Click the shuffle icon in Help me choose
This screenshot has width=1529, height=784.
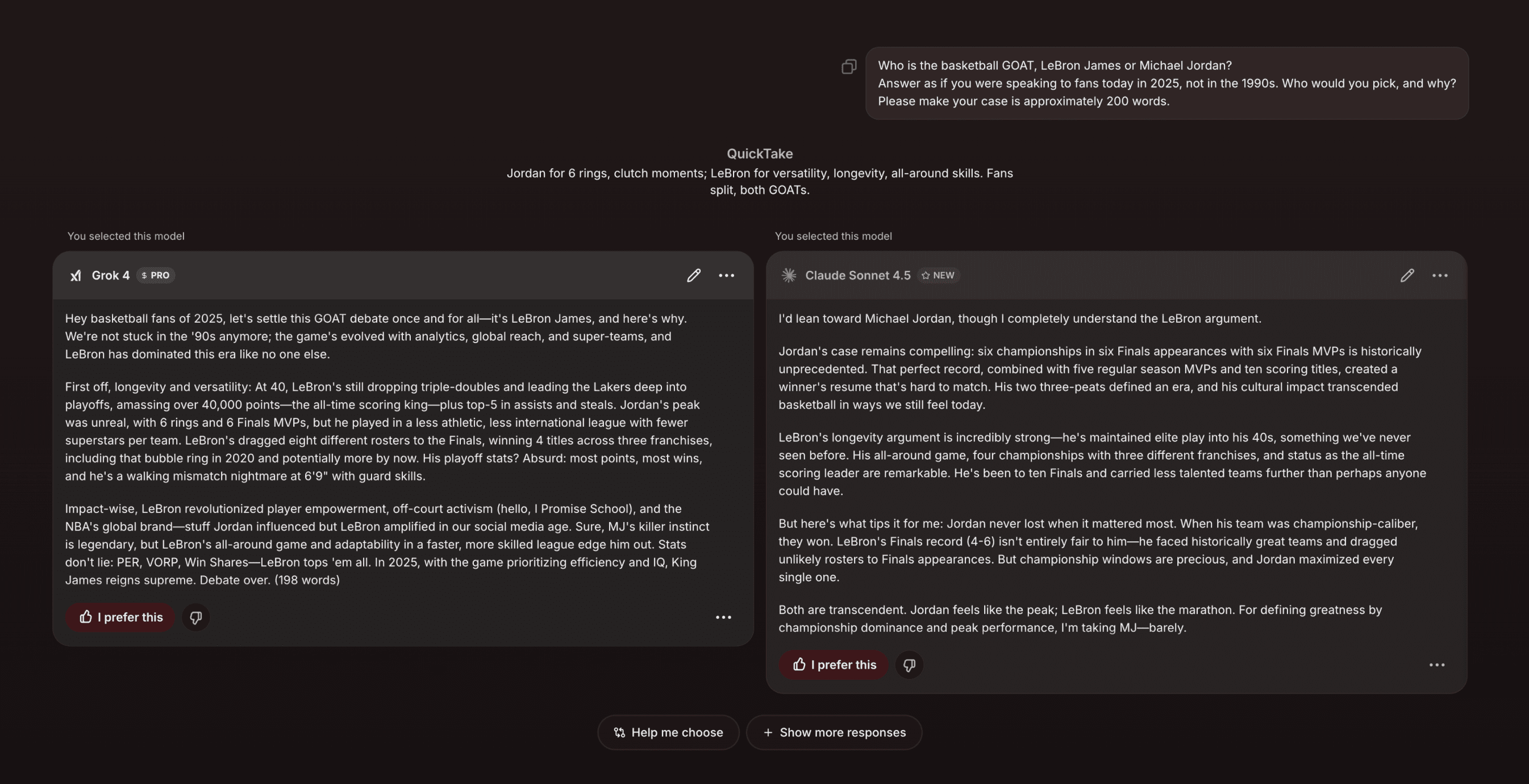coord(619,732)
